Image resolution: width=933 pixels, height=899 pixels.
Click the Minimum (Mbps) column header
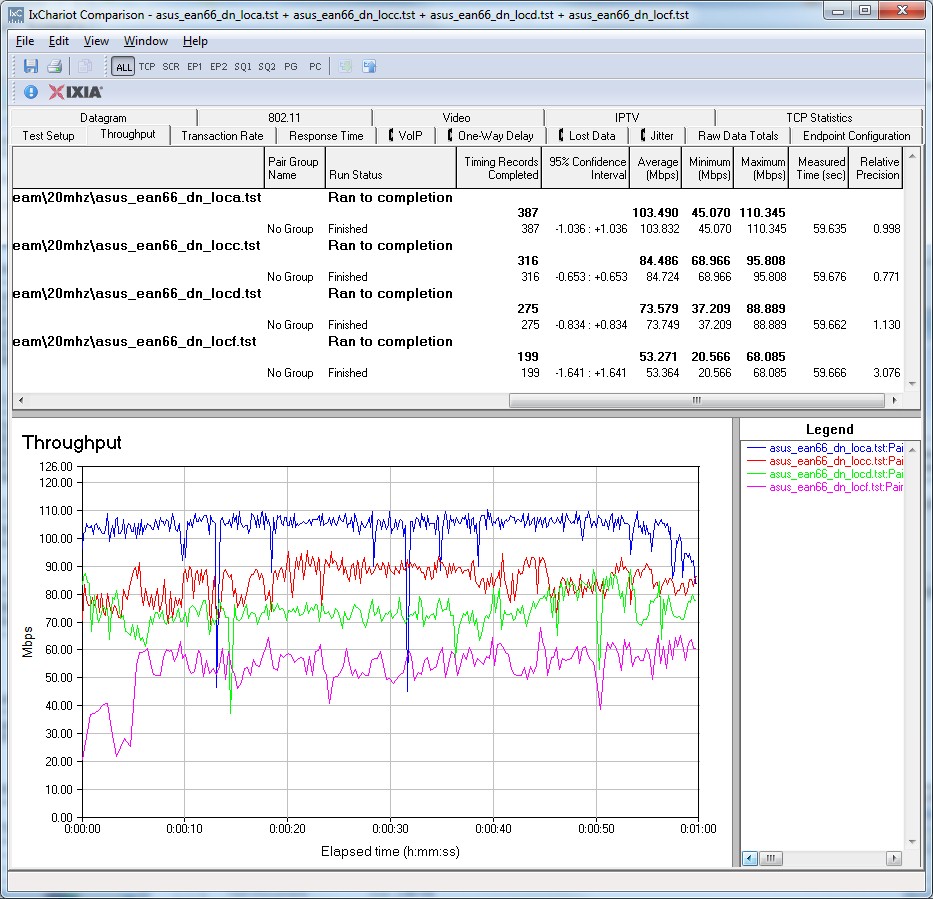click(707, 168)
